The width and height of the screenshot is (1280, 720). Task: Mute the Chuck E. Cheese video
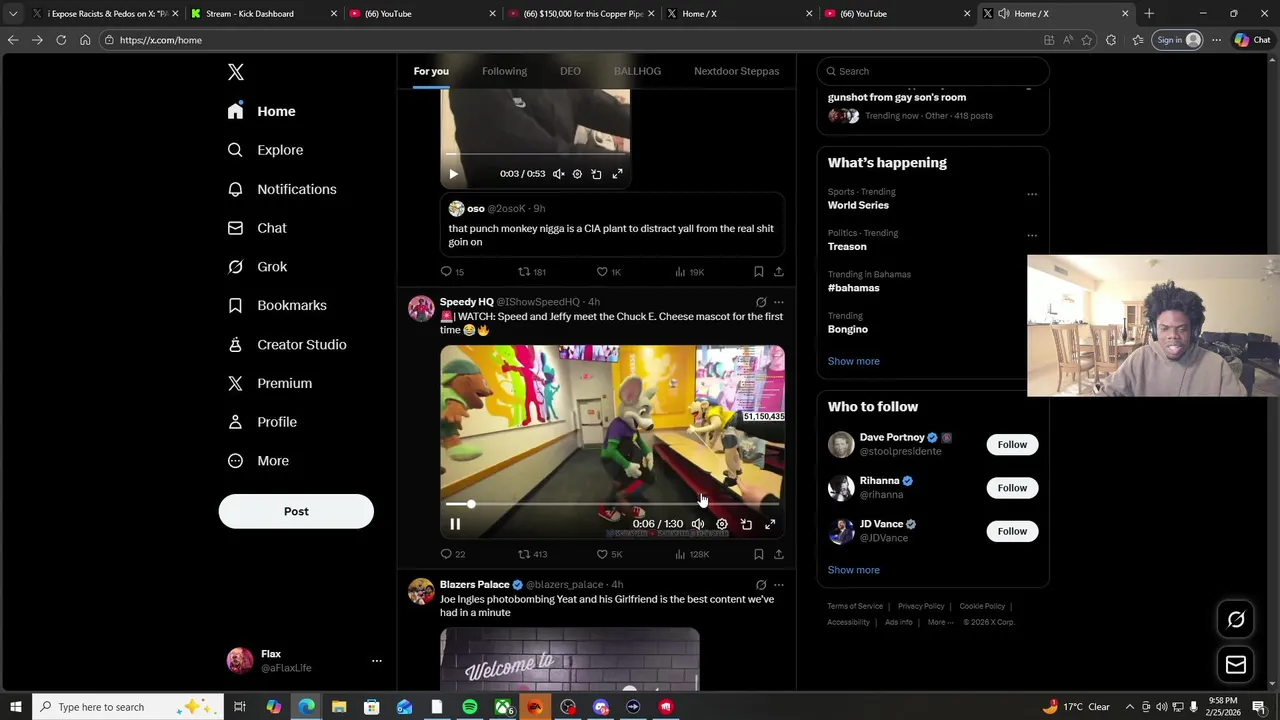coord(698,524)
